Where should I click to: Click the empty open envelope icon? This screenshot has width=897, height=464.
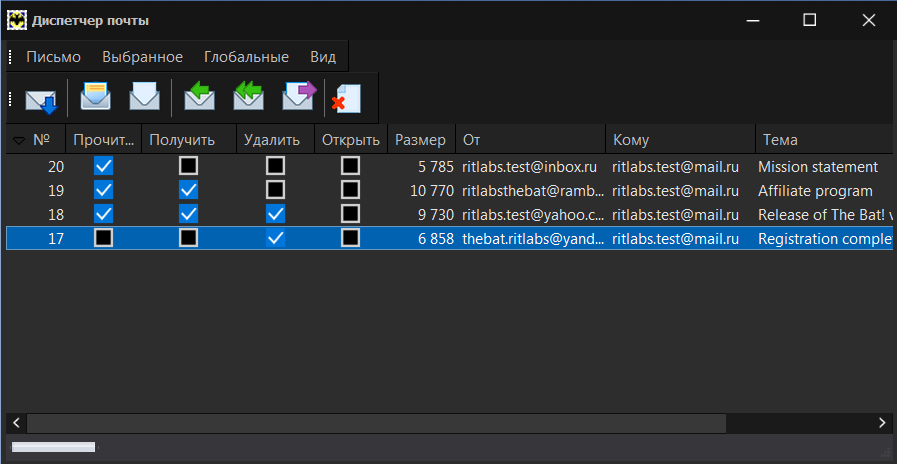click(144, 96)
